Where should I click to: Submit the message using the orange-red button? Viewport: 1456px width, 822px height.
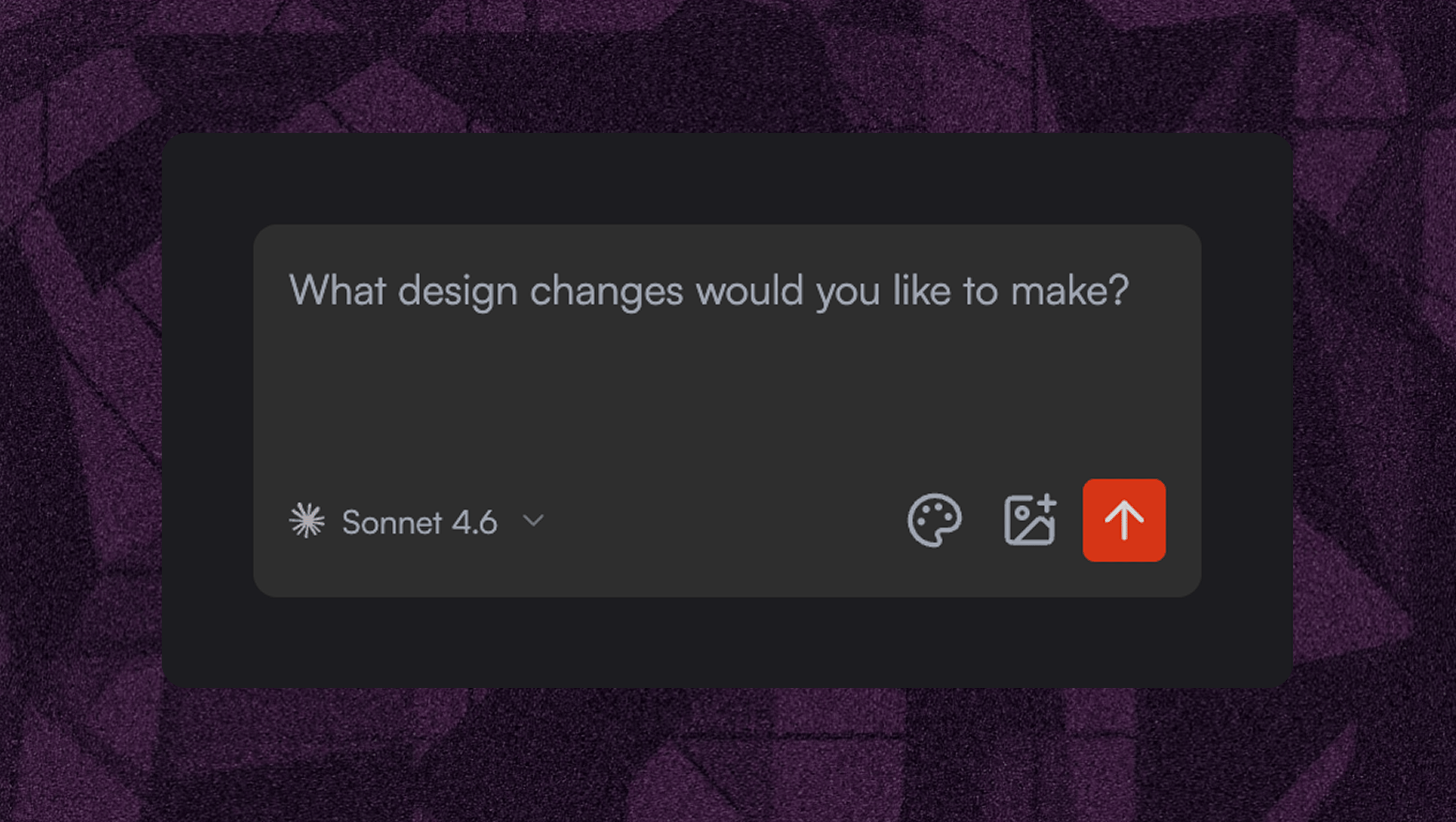click(1124, 520)
